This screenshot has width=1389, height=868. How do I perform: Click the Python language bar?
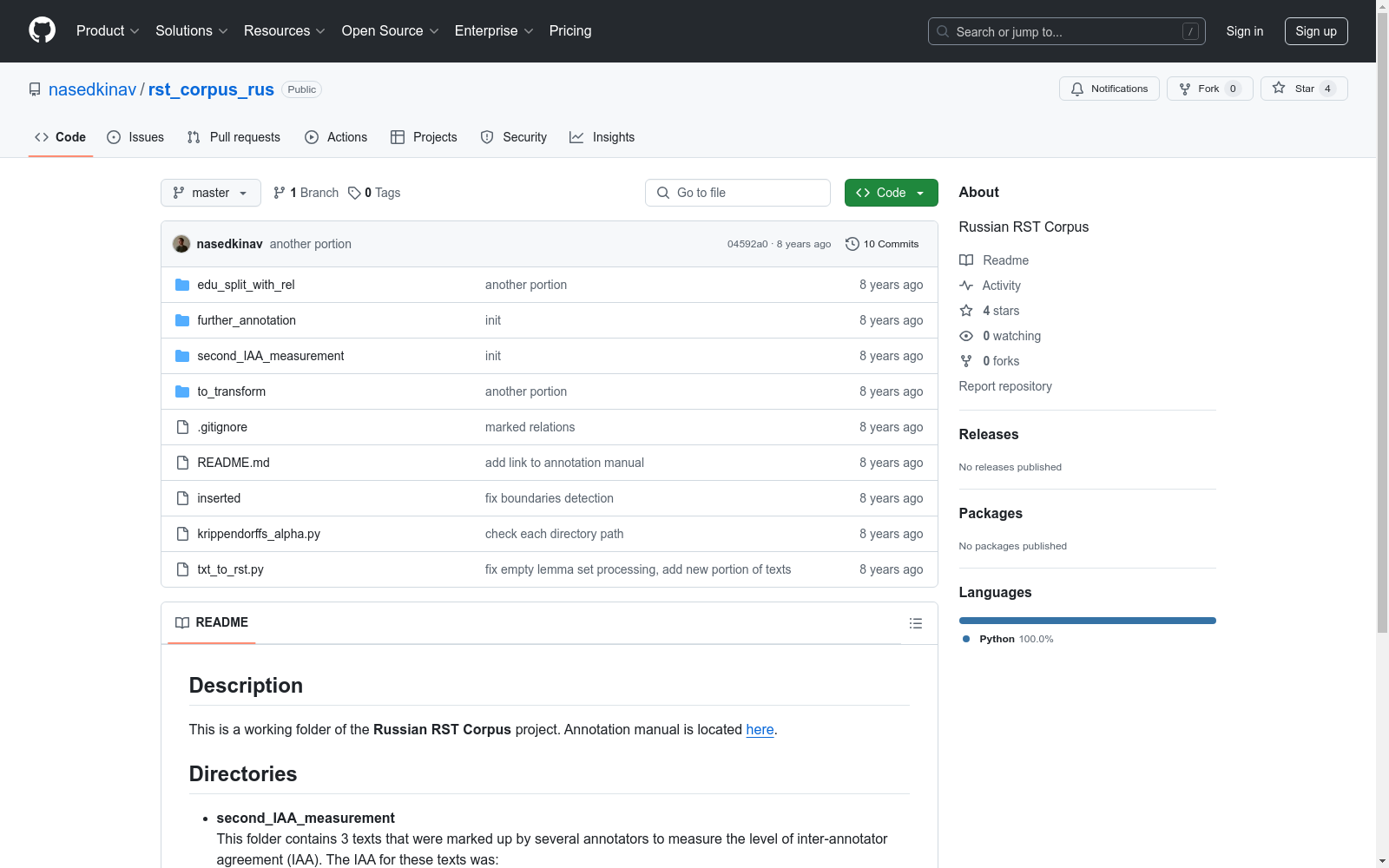point(1088,621)
